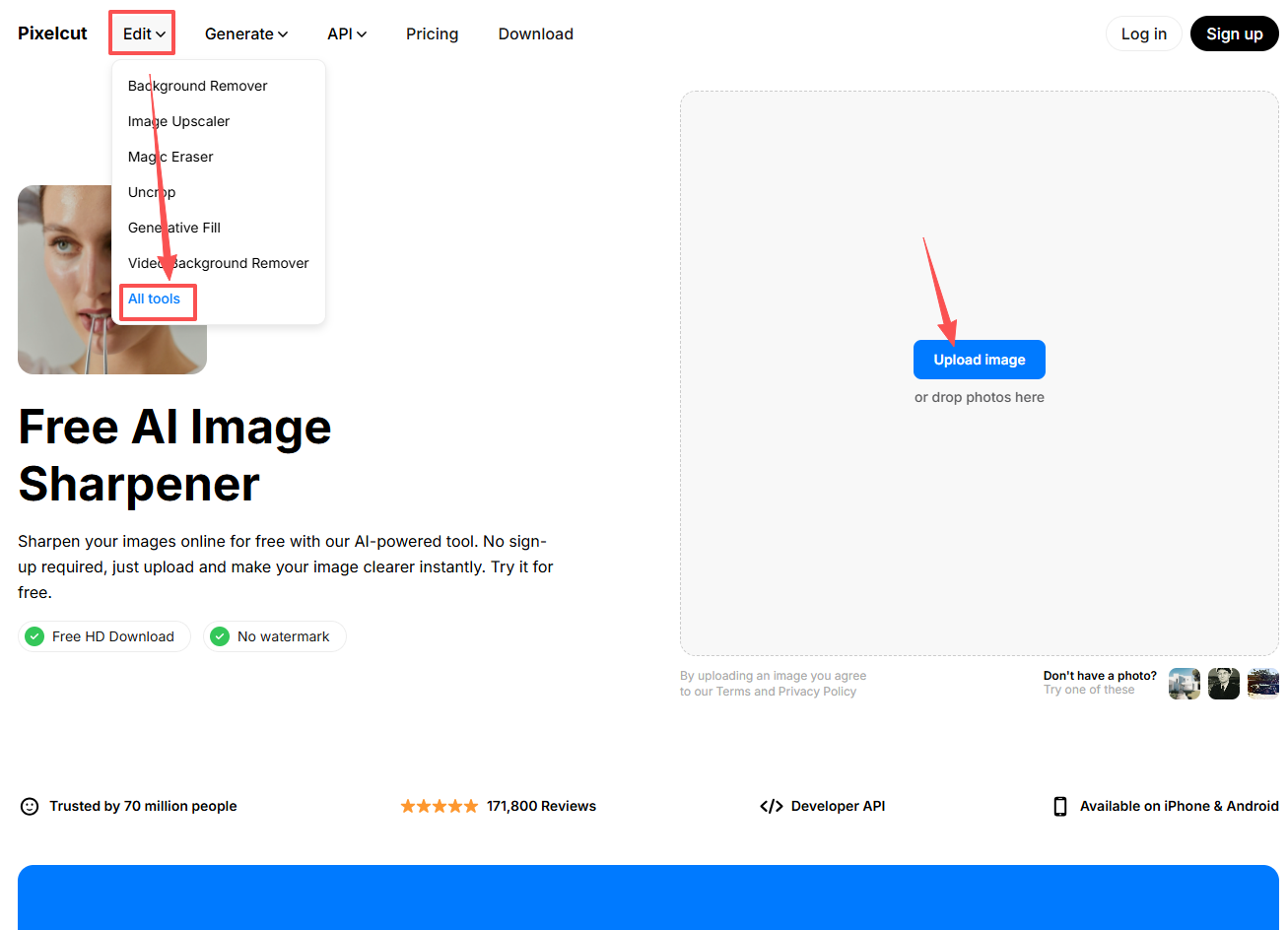Select the white house sample photo
Screen dimensions: 1288x930
[1185, 684]
